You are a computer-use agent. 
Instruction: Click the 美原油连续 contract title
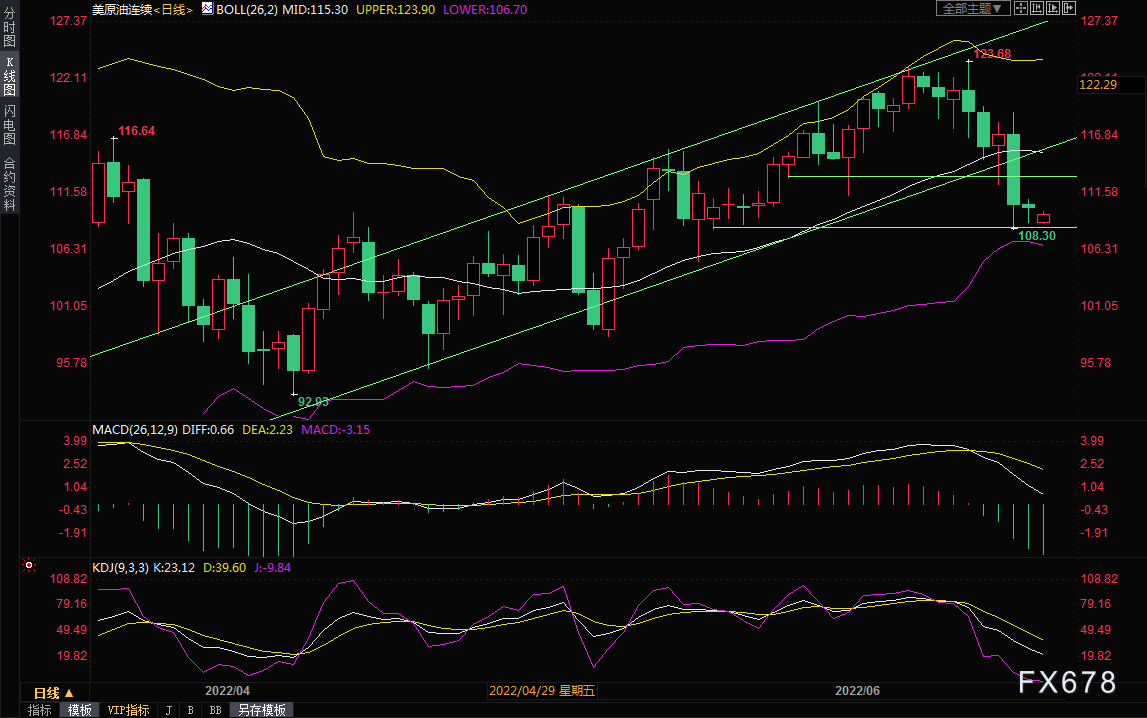(122, 10)
